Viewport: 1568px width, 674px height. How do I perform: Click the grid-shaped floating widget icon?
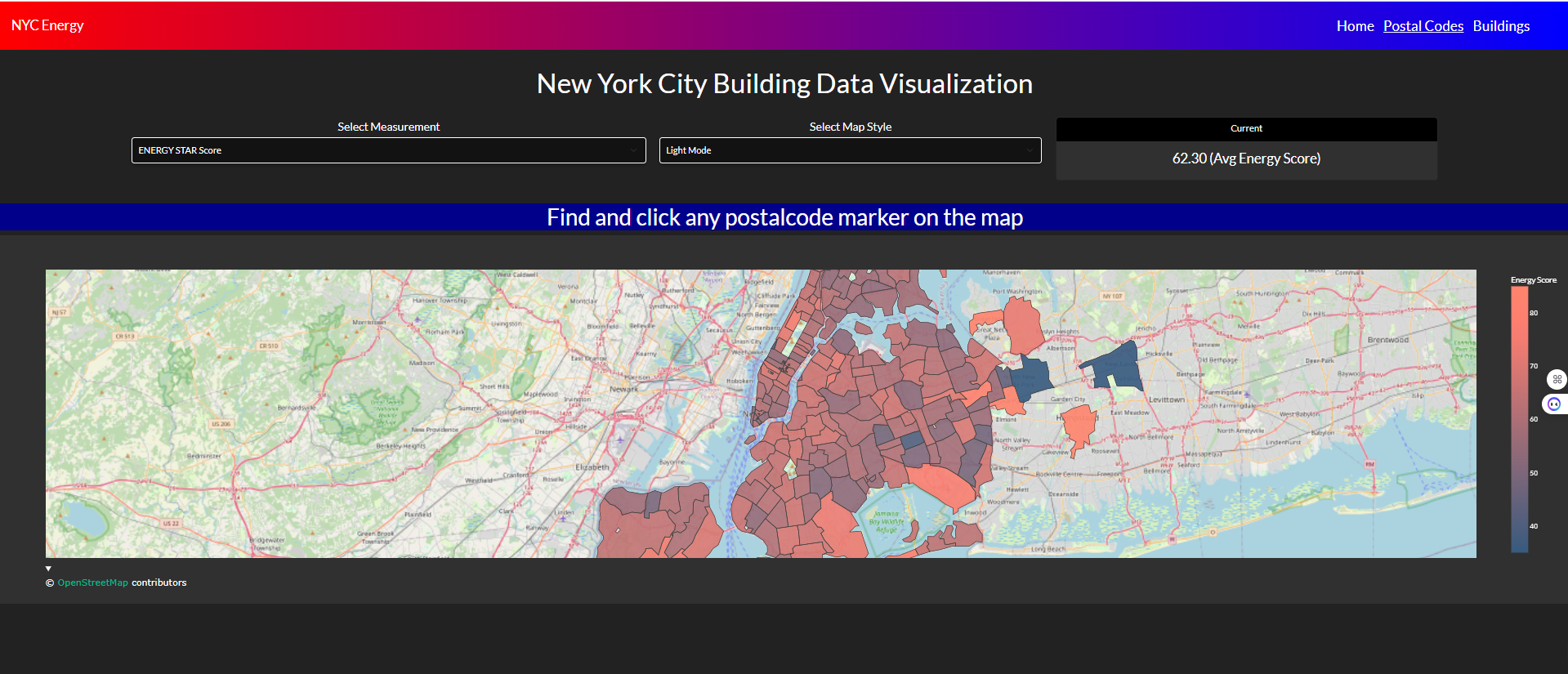1557,379
